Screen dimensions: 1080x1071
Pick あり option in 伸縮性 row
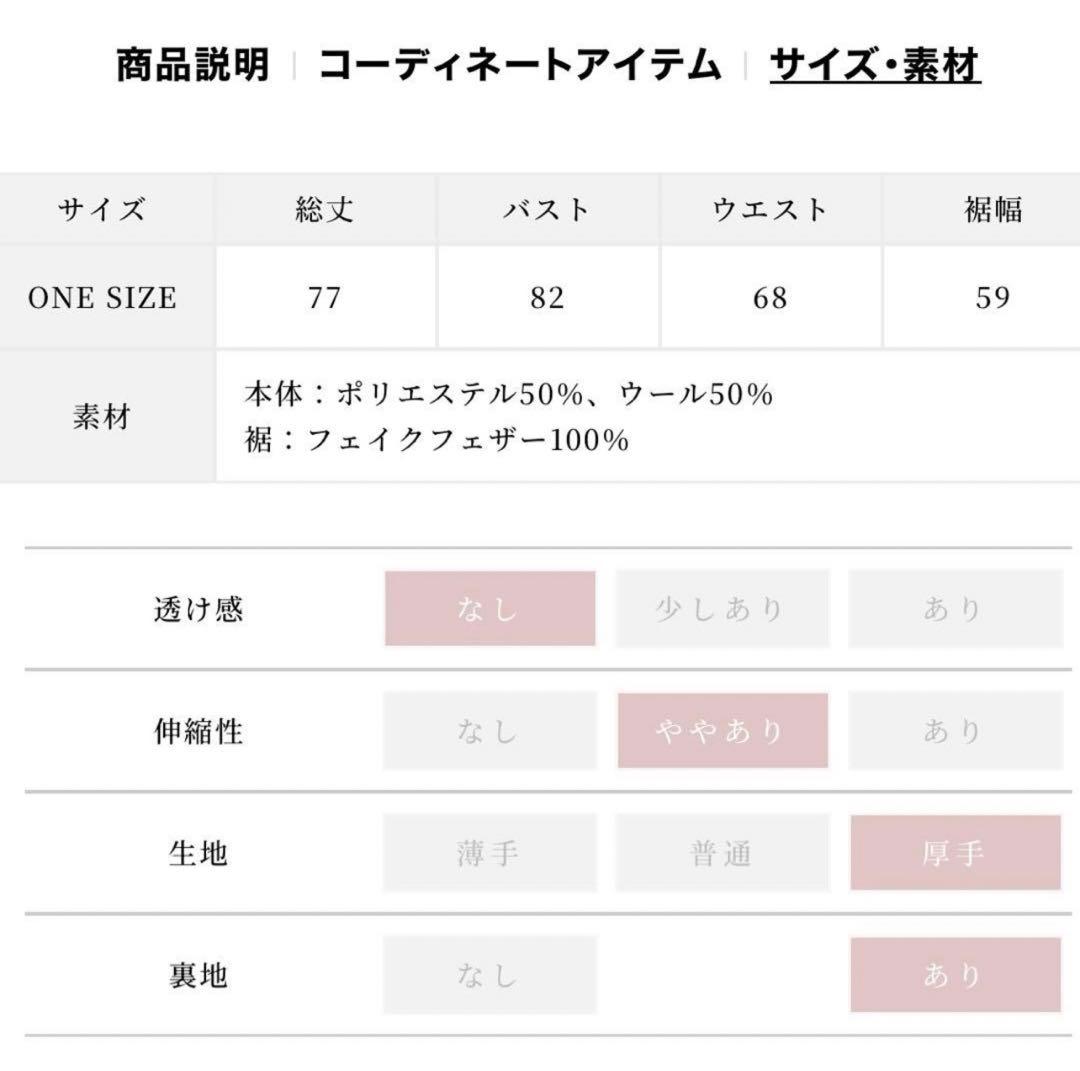tap(955, 731)
